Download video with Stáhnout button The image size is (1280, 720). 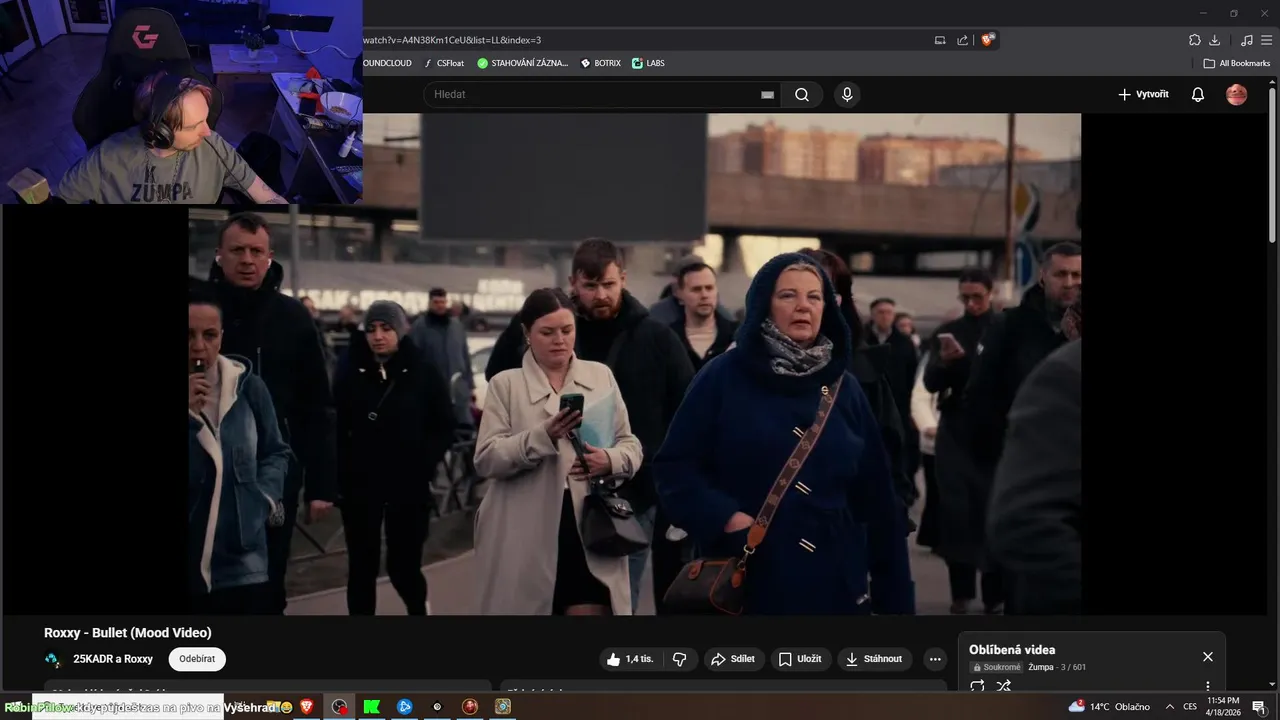[x=874, y=659]
